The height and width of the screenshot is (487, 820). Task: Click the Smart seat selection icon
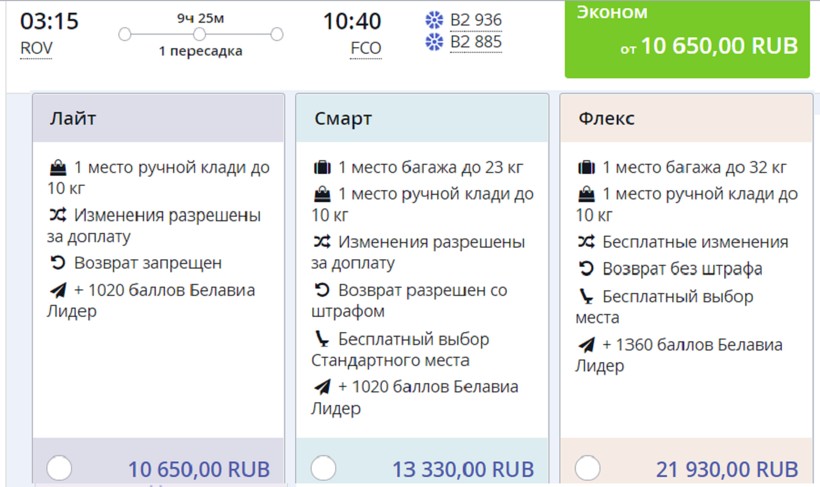[322, 338]
